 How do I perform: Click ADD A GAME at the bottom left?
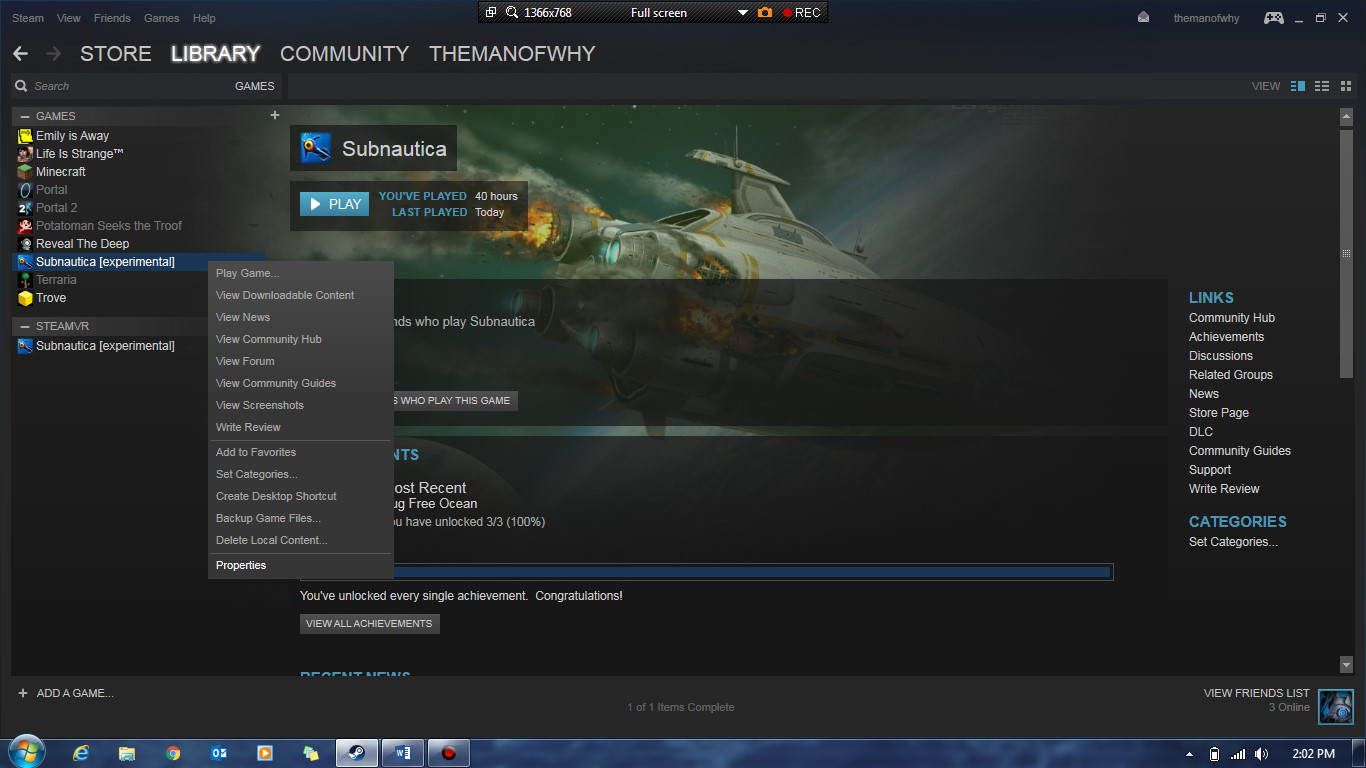[x=65, y=693]
